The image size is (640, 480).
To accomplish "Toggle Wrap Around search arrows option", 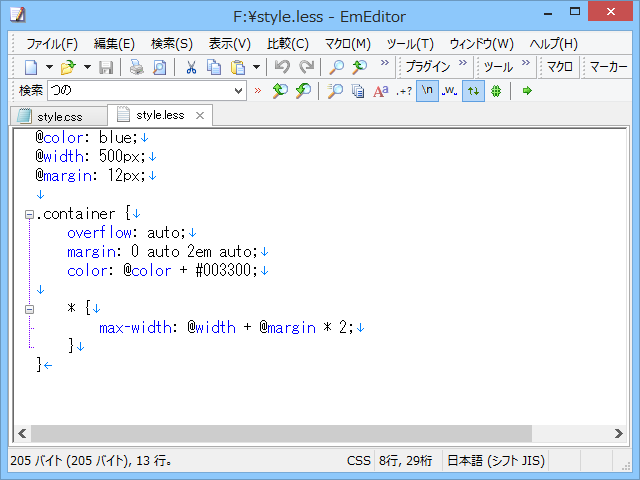I will [x=473, y=91].
